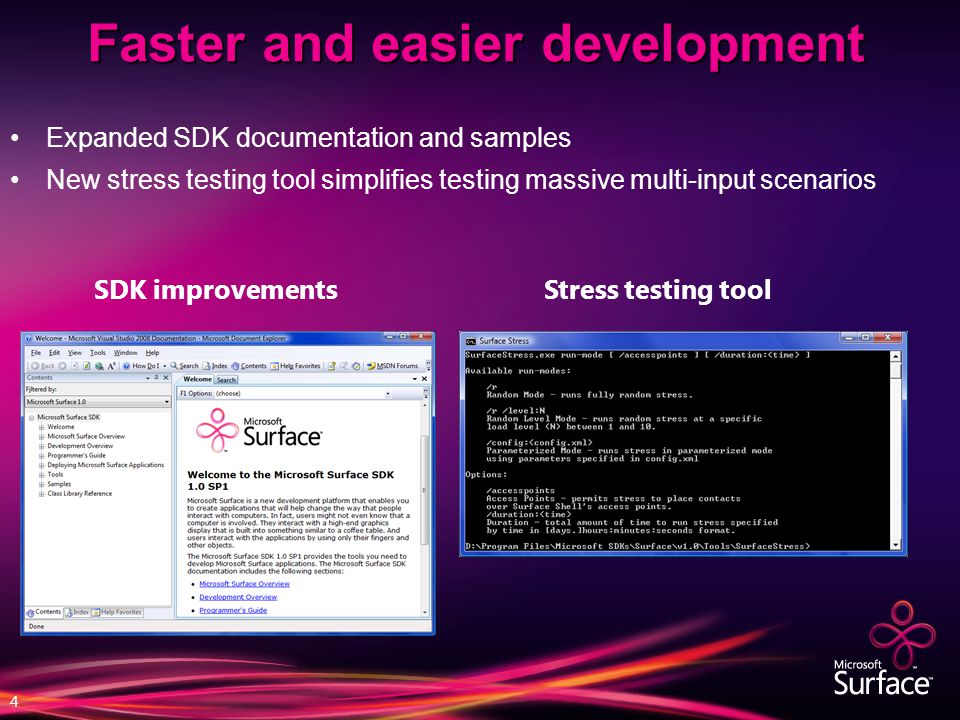Expand the Welcome tree node
This screenshot has height=720, width=960.
[42, 427]
